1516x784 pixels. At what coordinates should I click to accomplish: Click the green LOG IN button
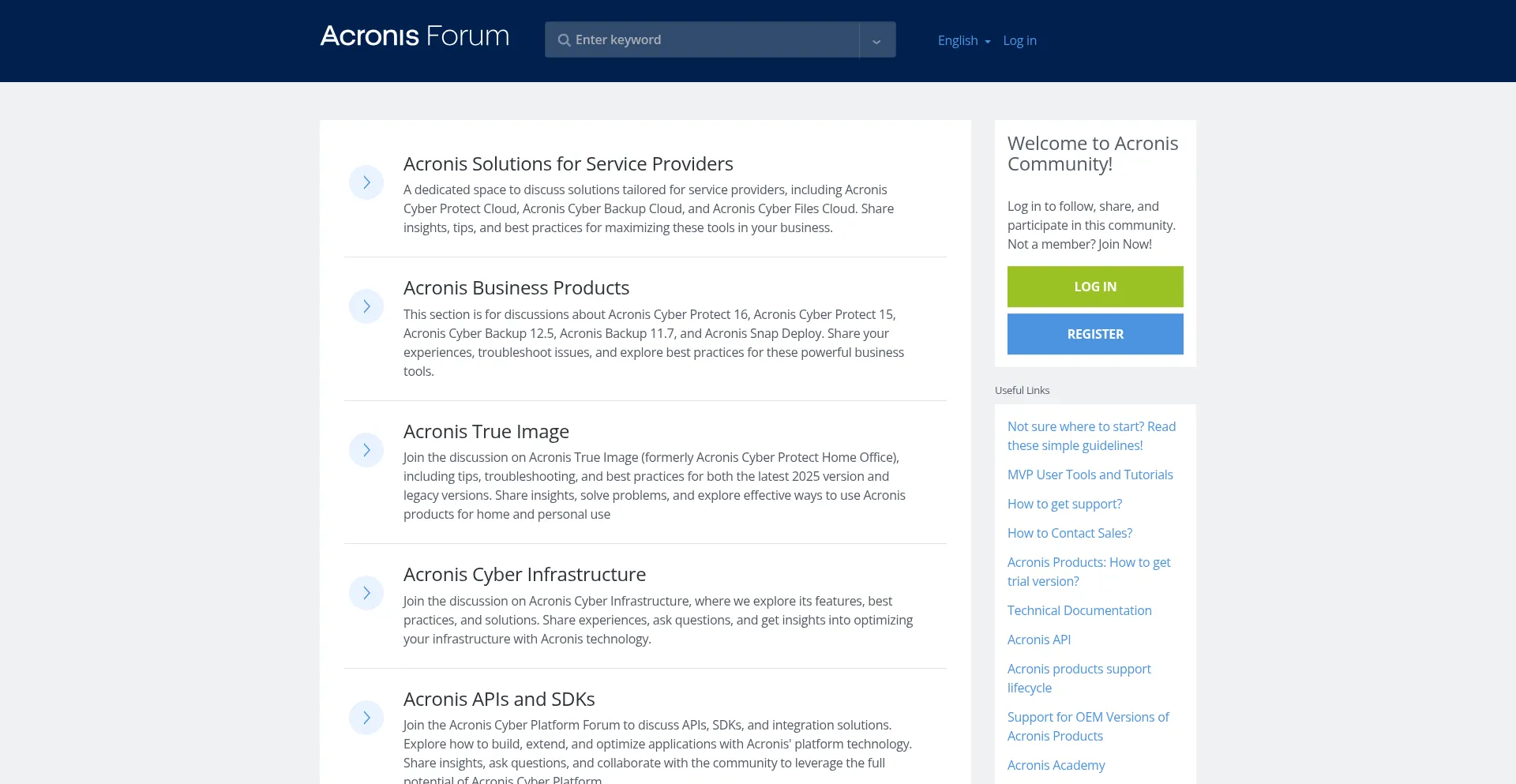1095,287
